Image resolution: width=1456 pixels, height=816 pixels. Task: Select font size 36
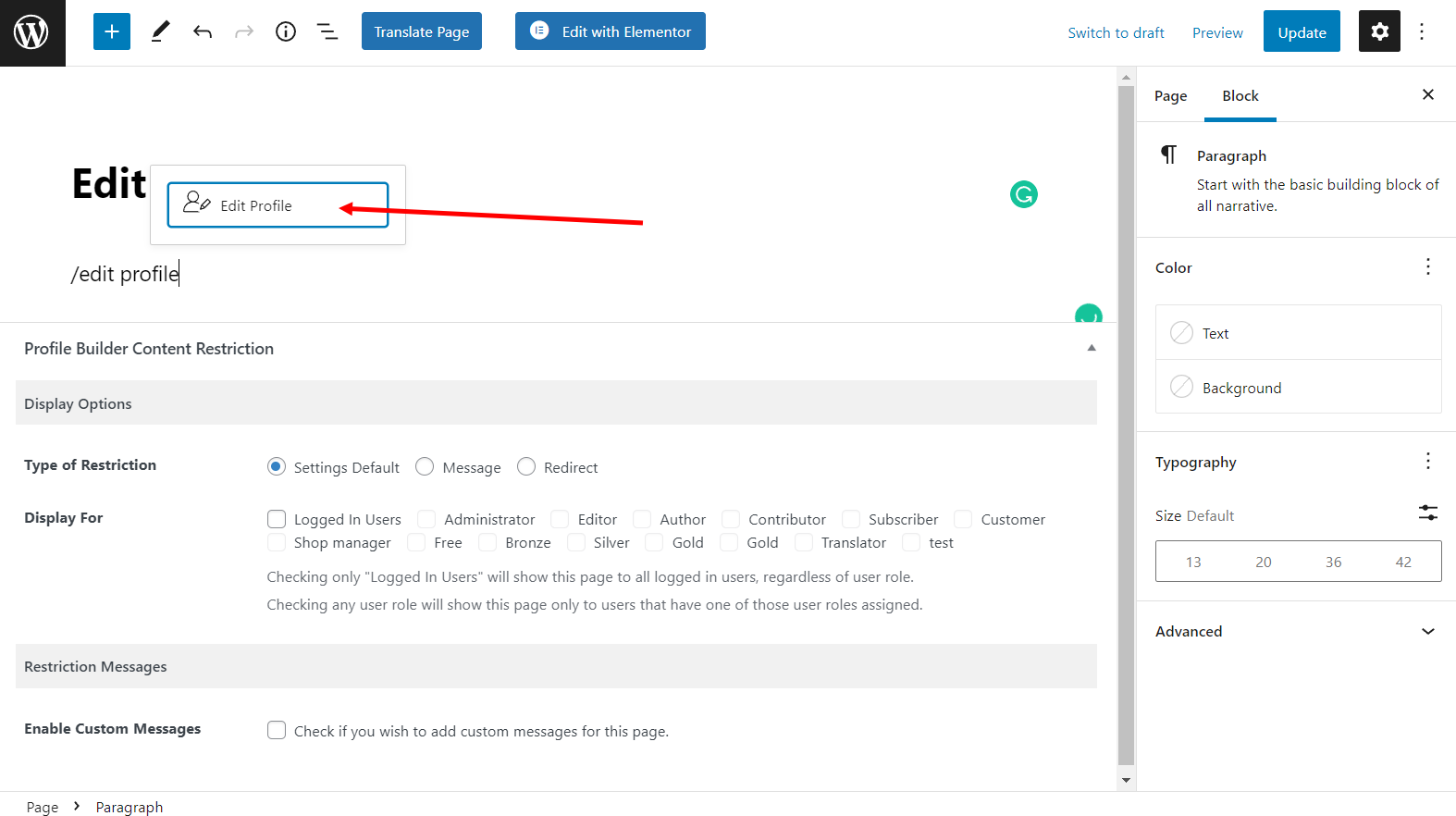pos(1334,562)
